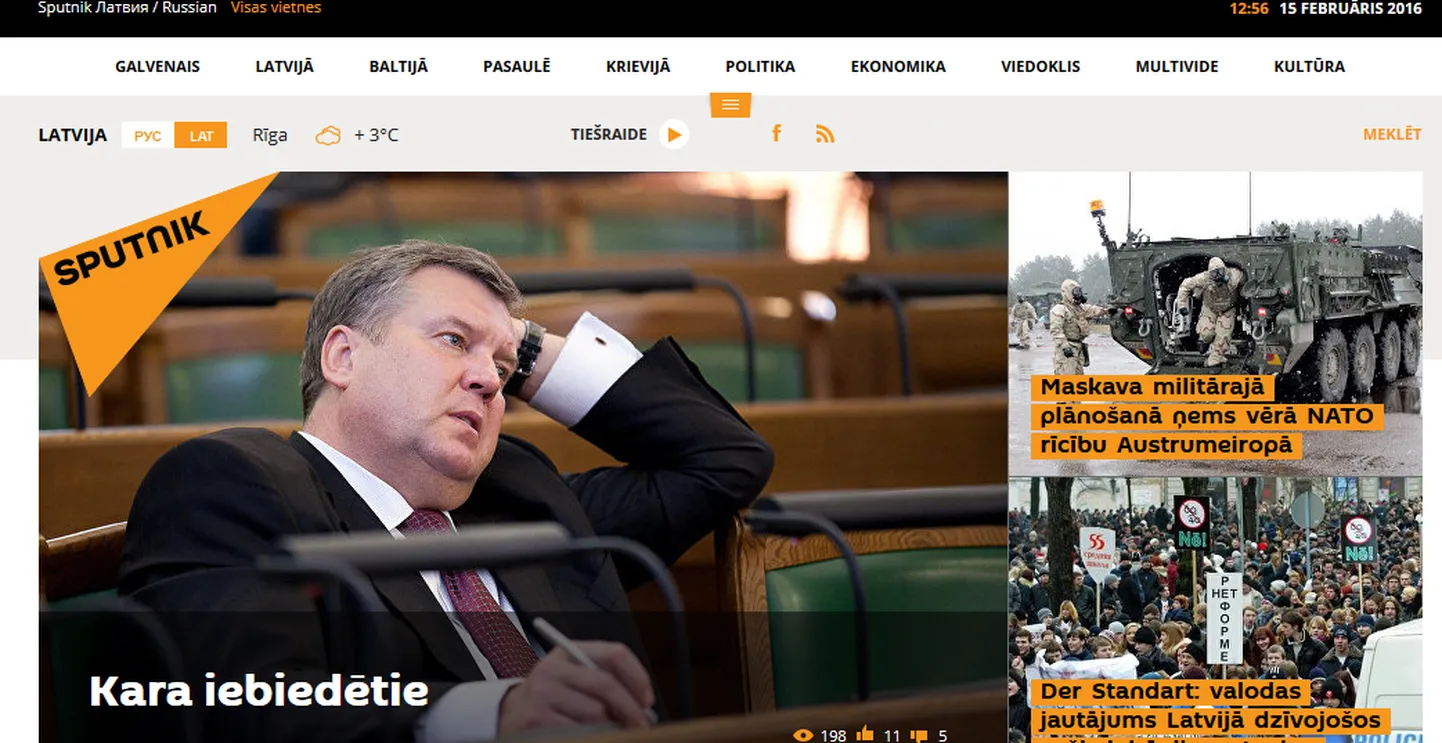Screen dimensions: 1442x743
Task: Open the orange hamburger menu under the navigation
Action: point(730,105)
